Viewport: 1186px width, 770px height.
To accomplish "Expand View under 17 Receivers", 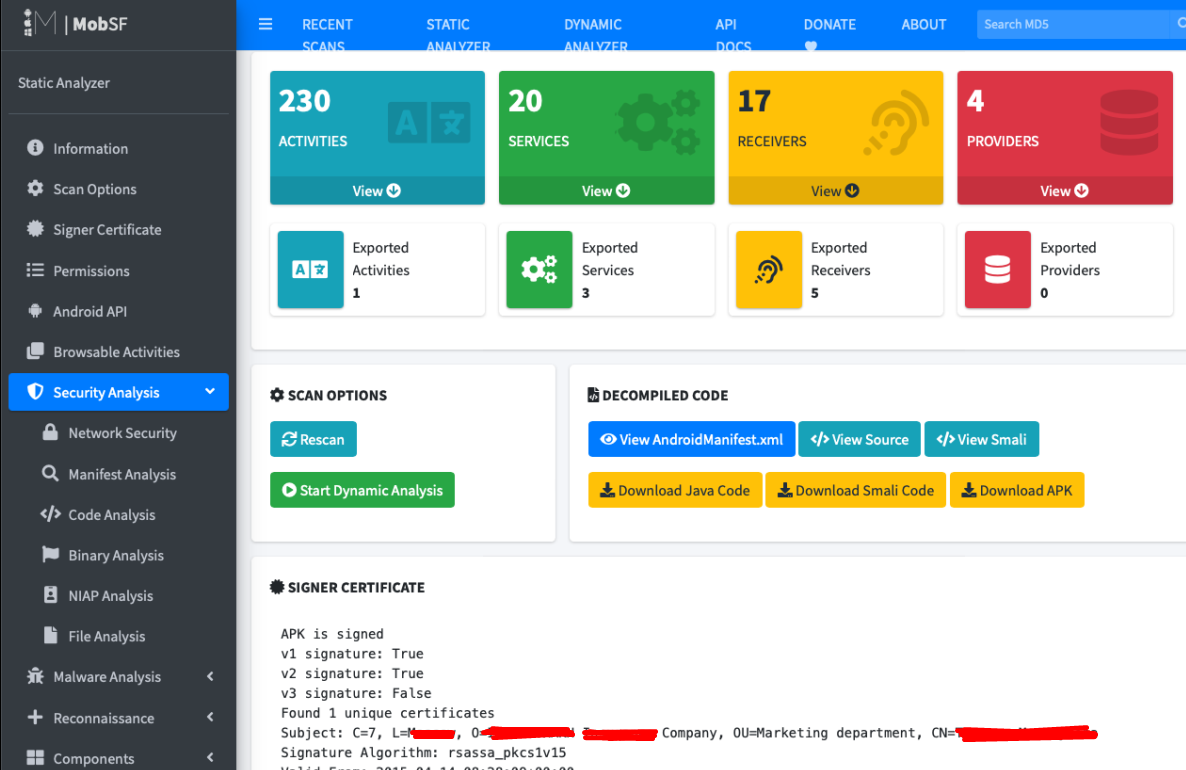I will coord(835,191).
